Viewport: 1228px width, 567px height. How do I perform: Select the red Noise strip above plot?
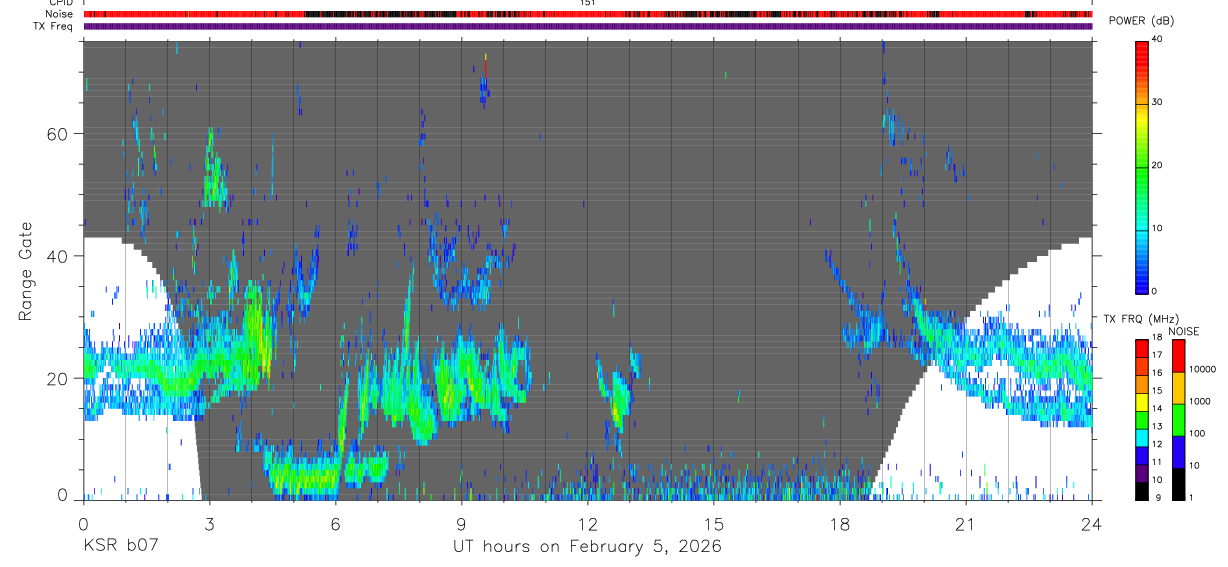coord(588,14)
